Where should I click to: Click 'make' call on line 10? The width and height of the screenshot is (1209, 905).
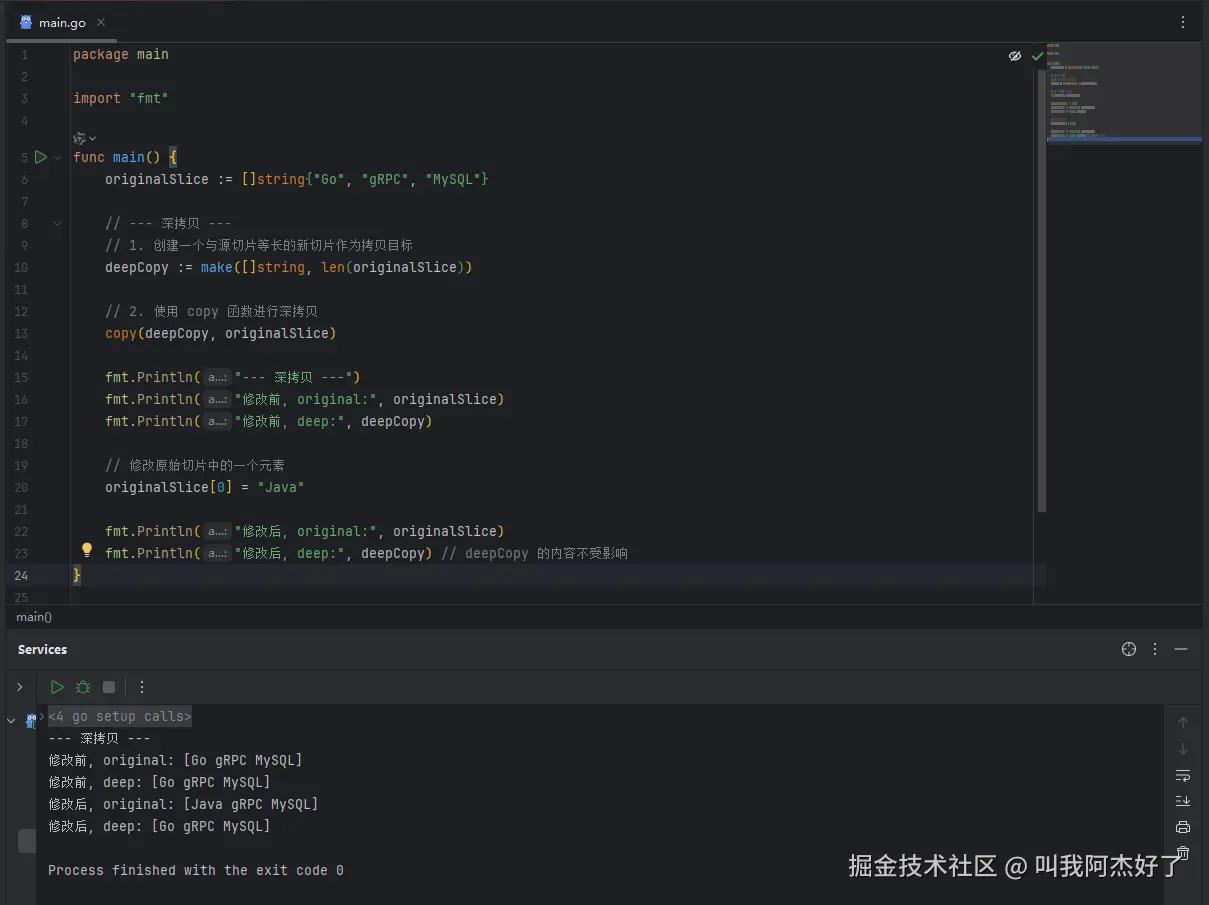point(216,267)
